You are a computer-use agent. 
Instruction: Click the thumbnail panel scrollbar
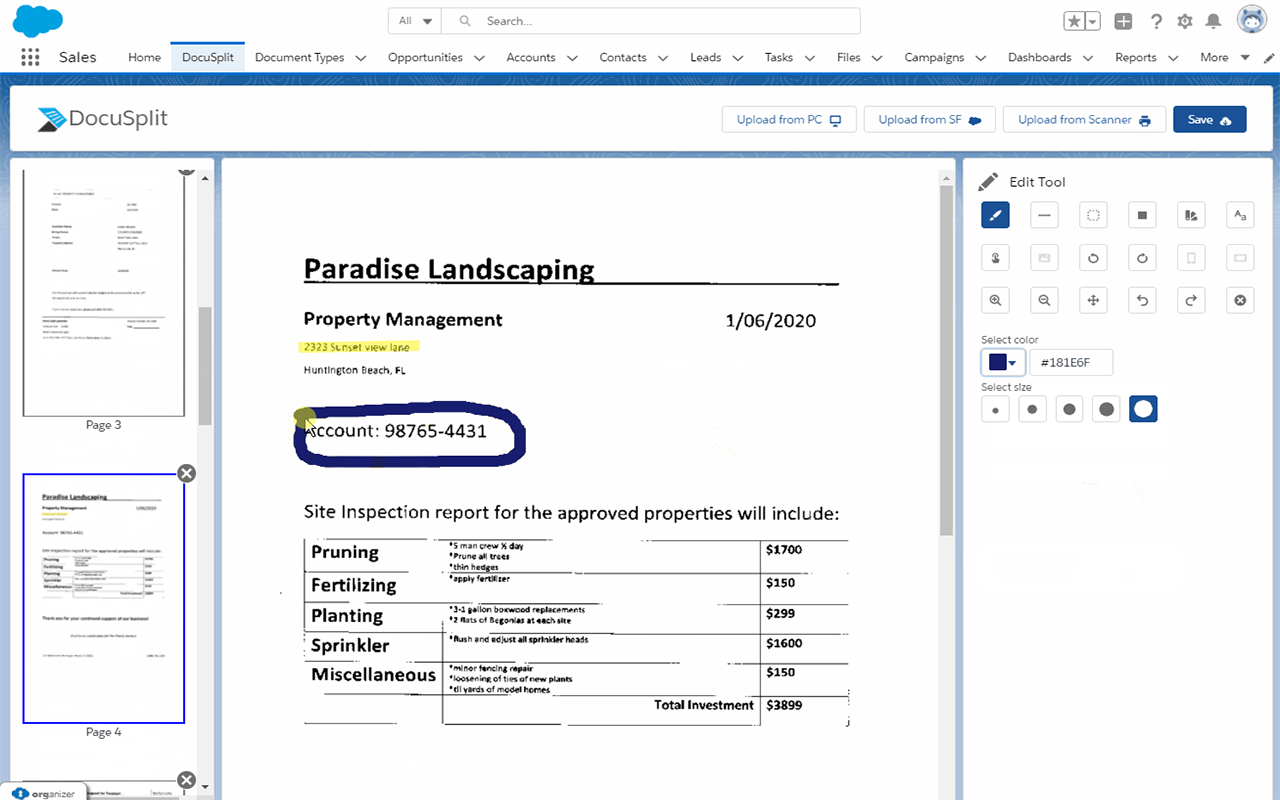[205, 365]
